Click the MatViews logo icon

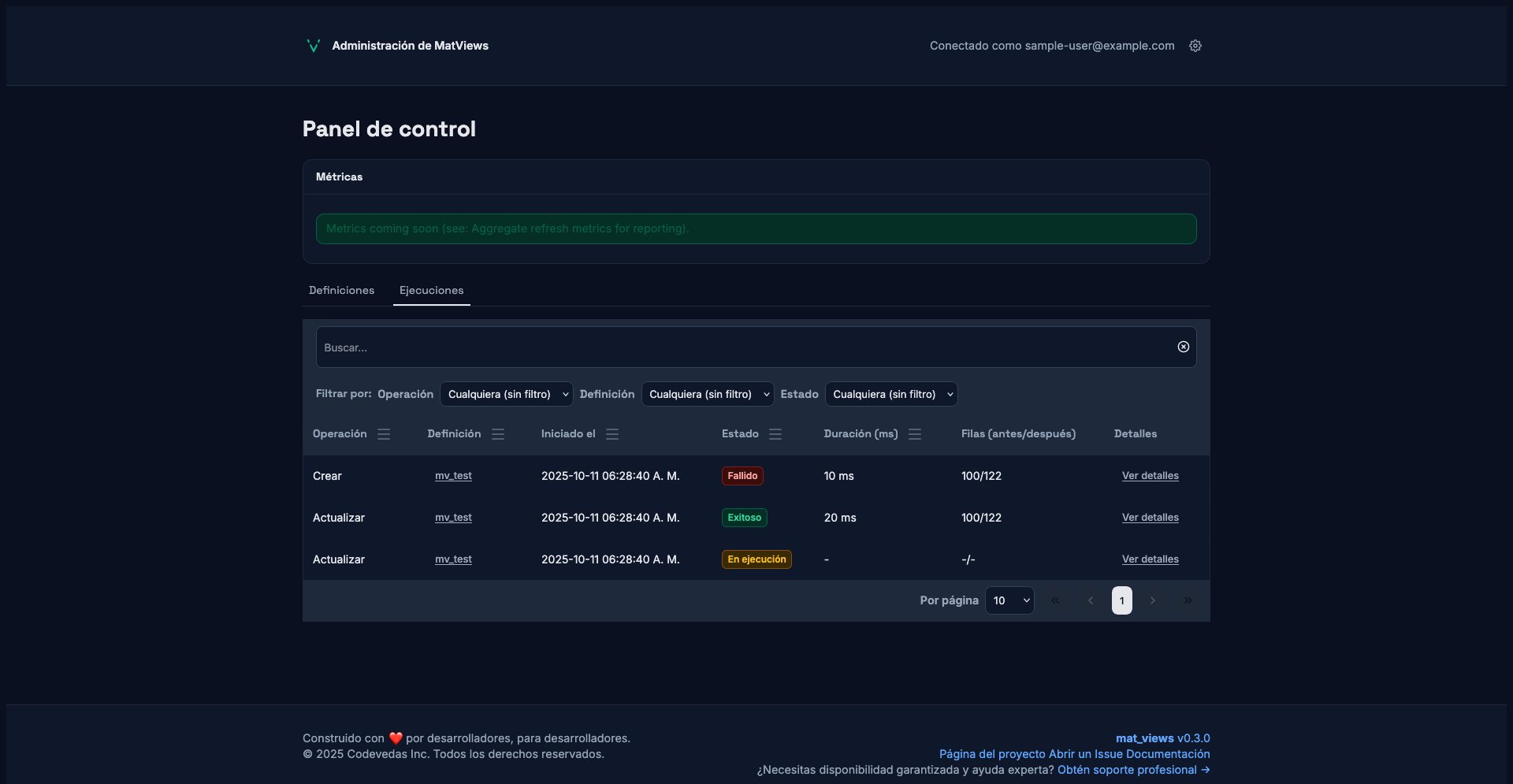pyautogui.click(x=313, y=46)
